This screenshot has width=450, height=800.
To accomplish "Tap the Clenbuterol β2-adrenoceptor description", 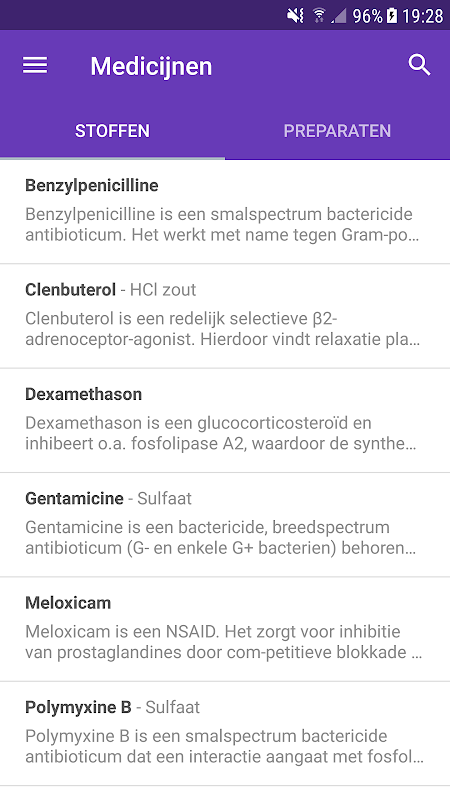I will 222,329.
